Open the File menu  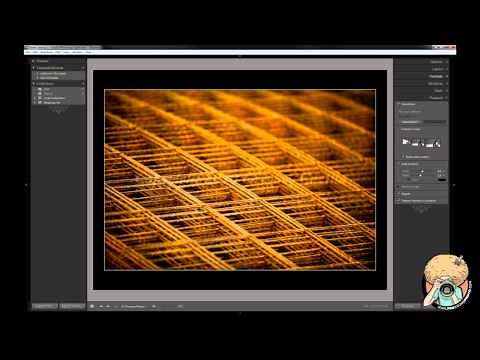coord(28,52)
